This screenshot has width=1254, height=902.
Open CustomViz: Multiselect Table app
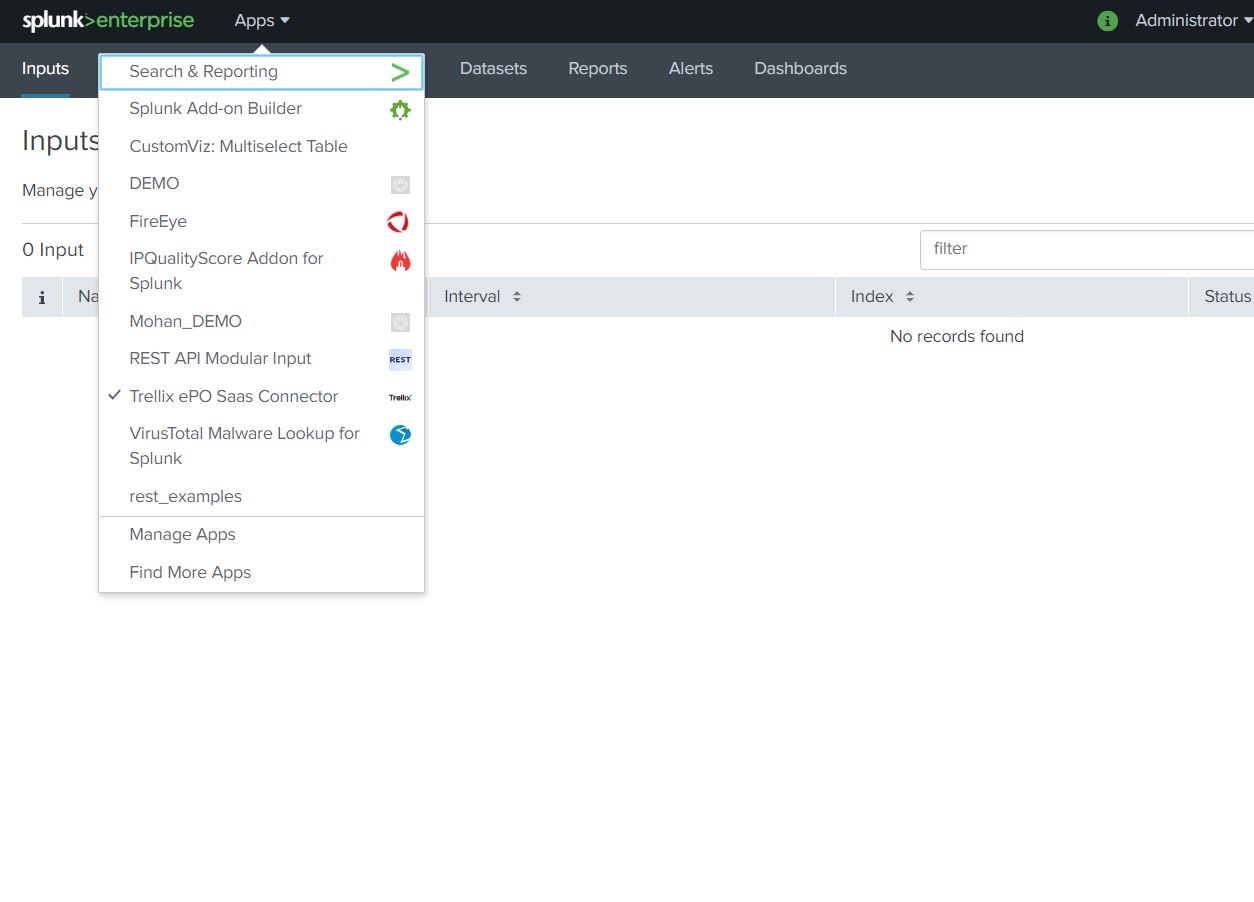pyautogui.click(x=261, y=146)
